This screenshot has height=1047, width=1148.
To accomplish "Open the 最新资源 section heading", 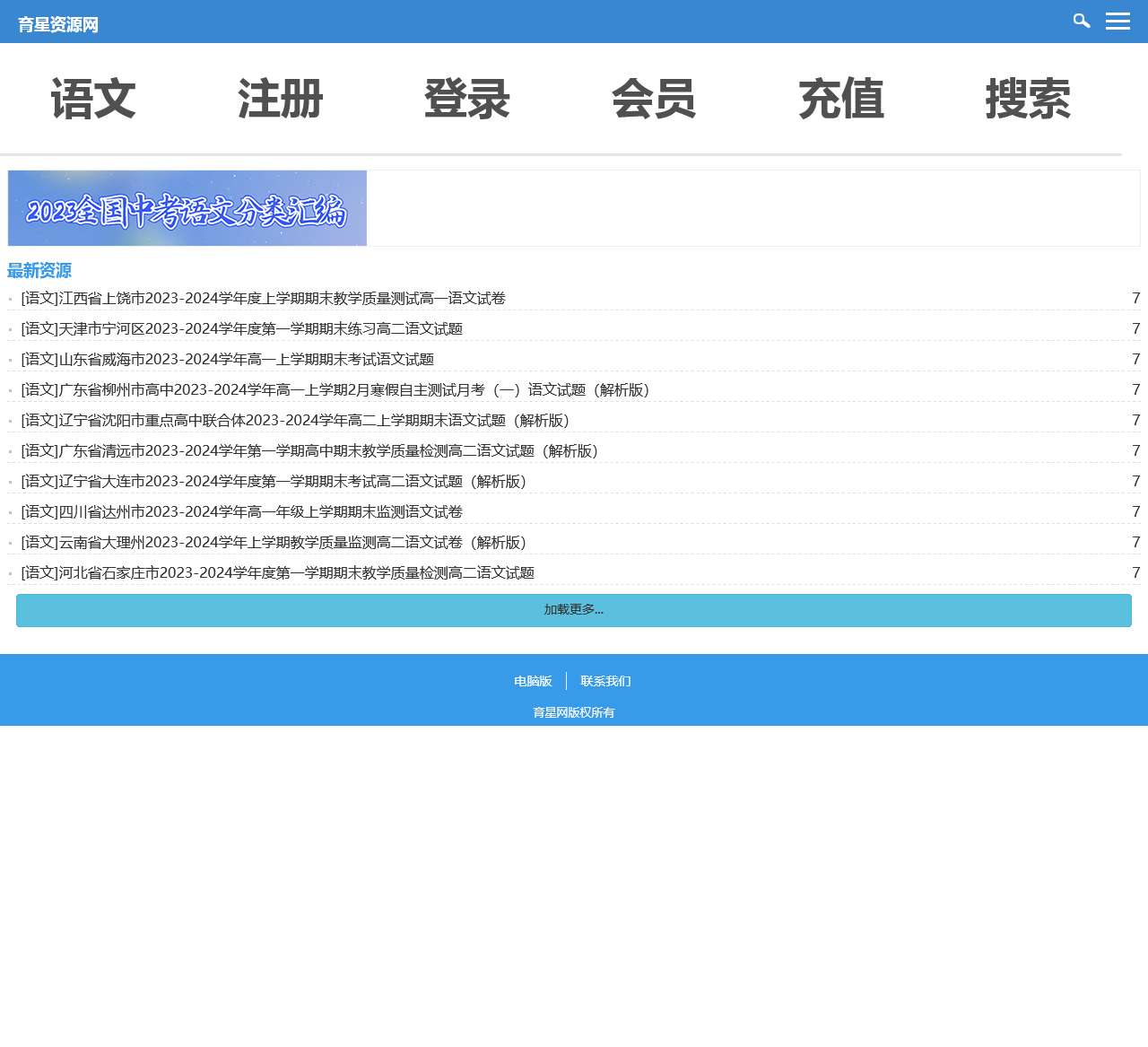I will (39, 270).
